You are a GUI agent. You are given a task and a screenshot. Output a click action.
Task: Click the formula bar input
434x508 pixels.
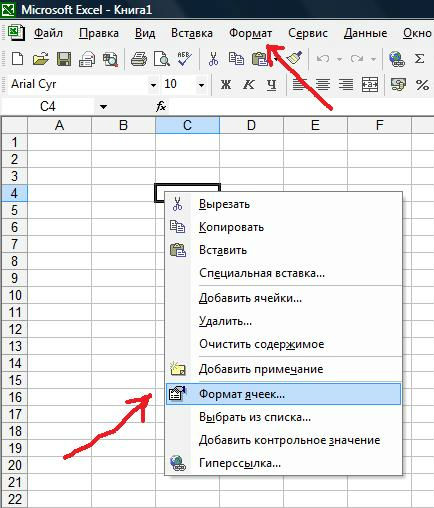pos(302,107)
